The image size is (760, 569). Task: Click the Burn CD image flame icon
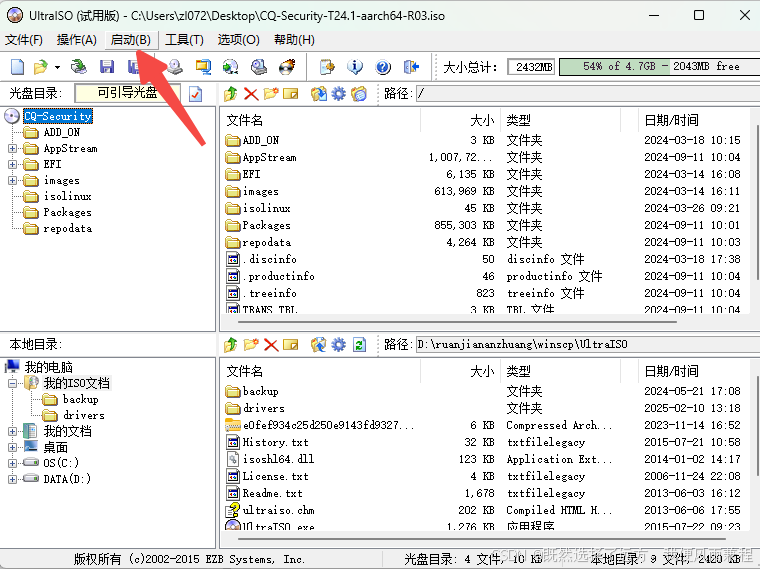click(x=287, y=67)
